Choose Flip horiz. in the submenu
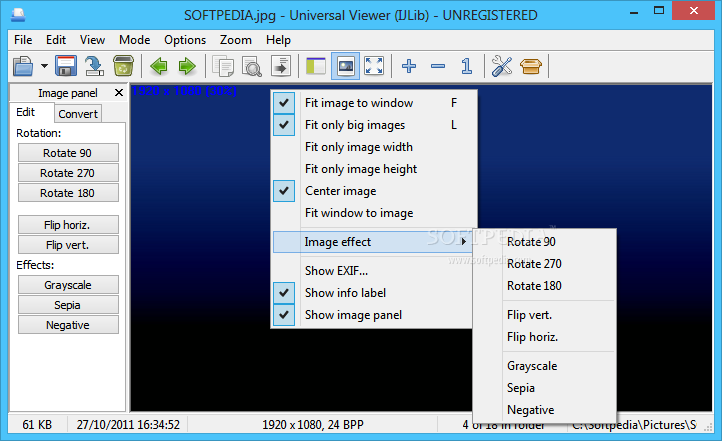The width and height of the screenshot is (722, 441). pos(545,337)
